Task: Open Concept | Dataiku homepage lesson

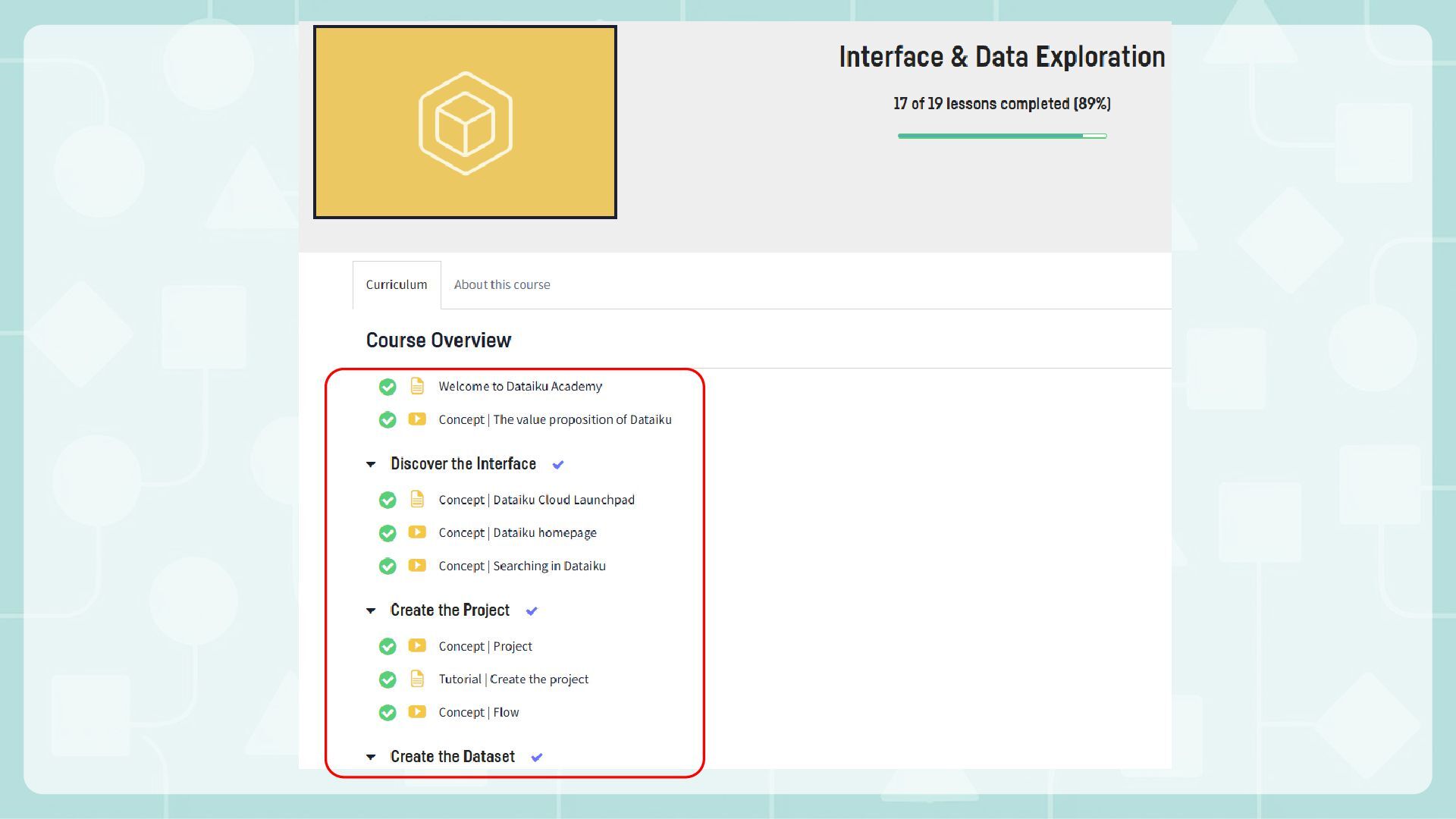Action: pyautogui.click(x=517, y=532)
